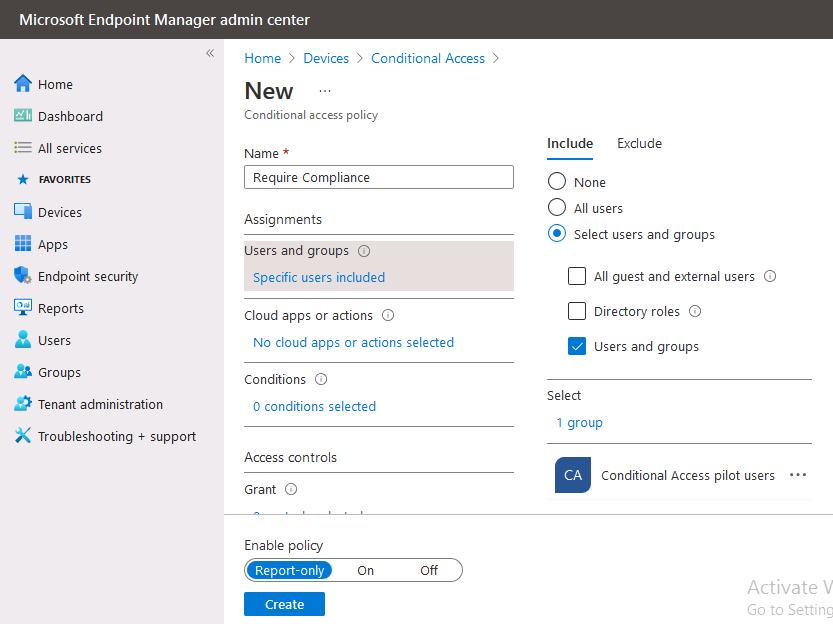Click the Devices breadcrumb link
The height and width of the screenshot is (624, 833).
point(326,58)
